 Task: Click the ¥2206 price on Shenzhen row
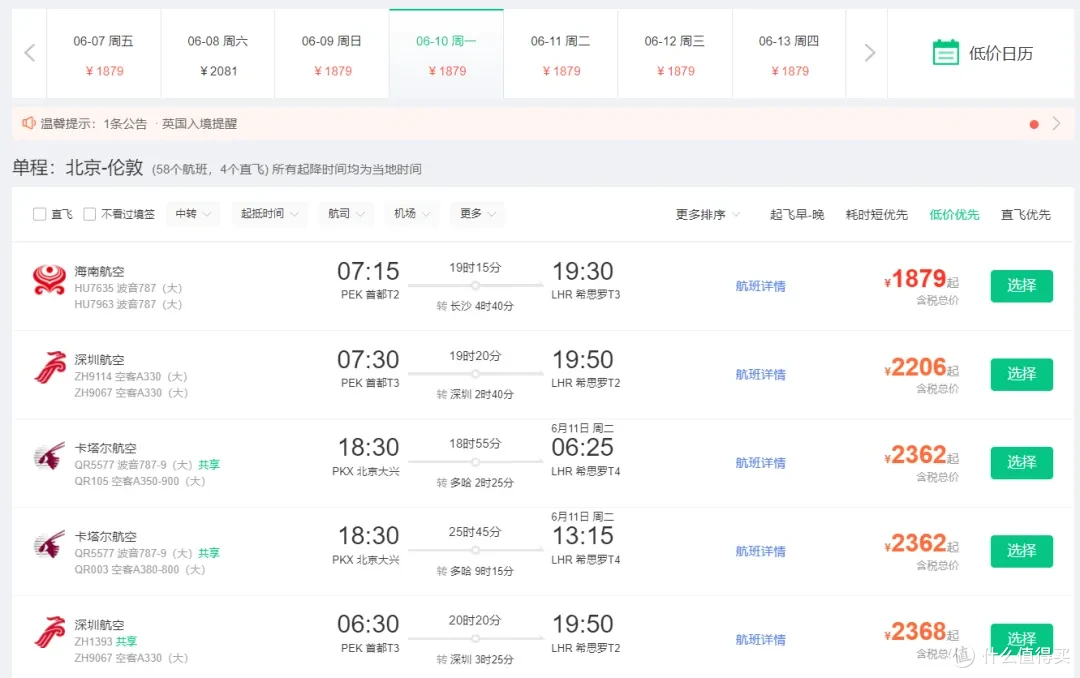point(921,367)
